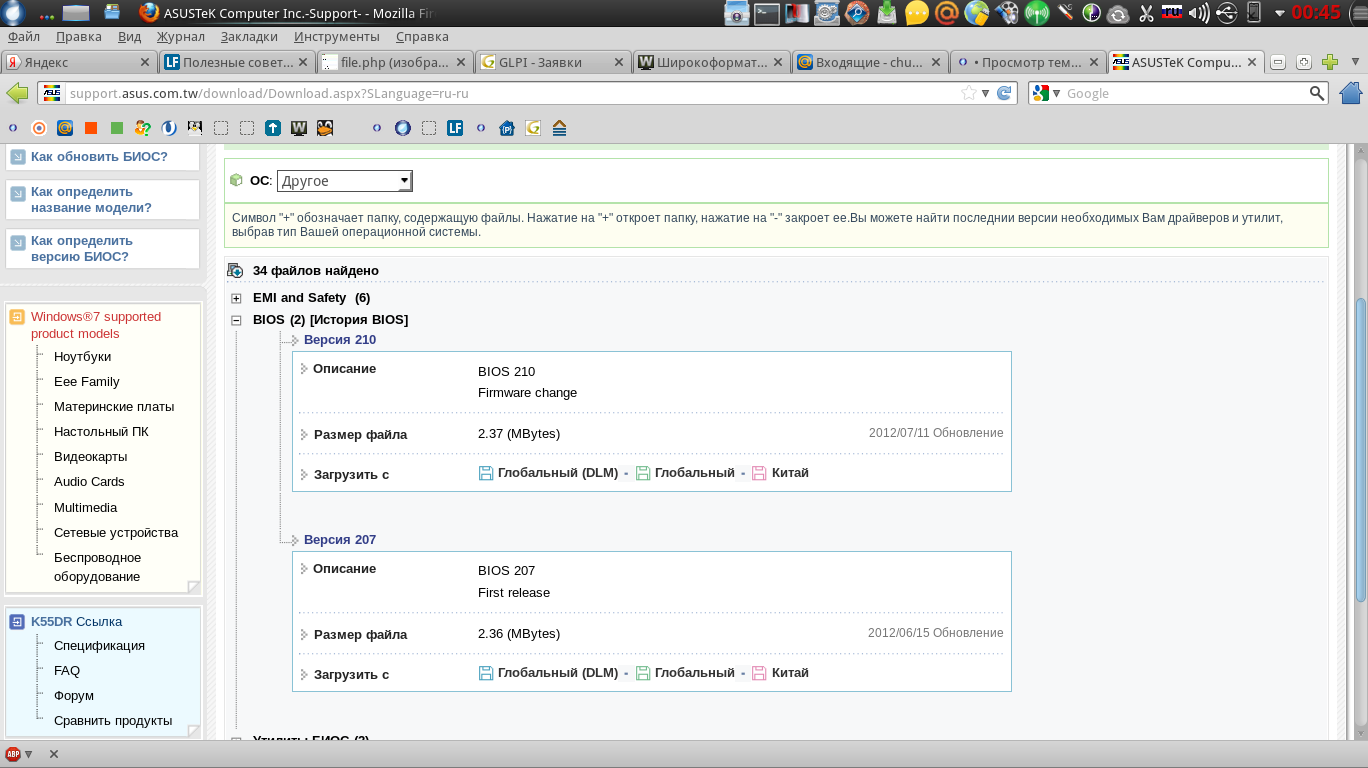The height and width of the screenshot is (768, 1368).
Task: Switch keyboard layout via the ru flag
Action: [x=1171, y=13]
